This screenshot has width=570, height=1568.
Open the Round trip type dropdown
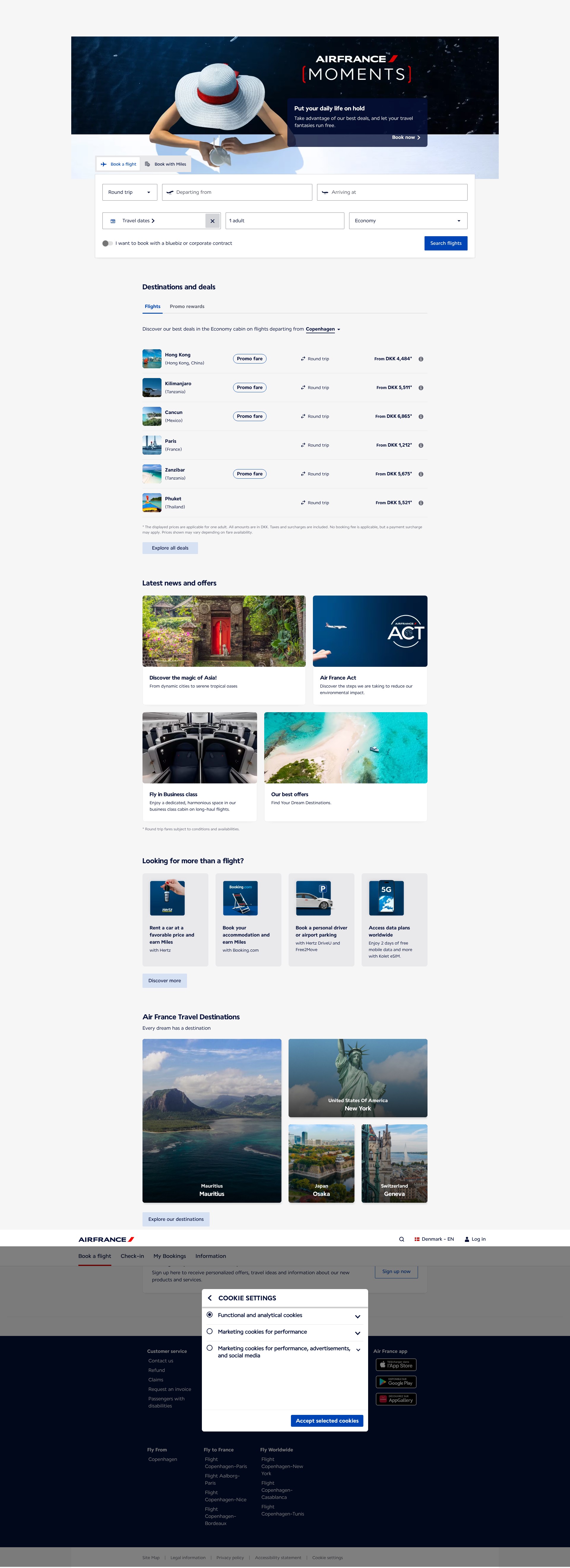click(x=130, y=192)
